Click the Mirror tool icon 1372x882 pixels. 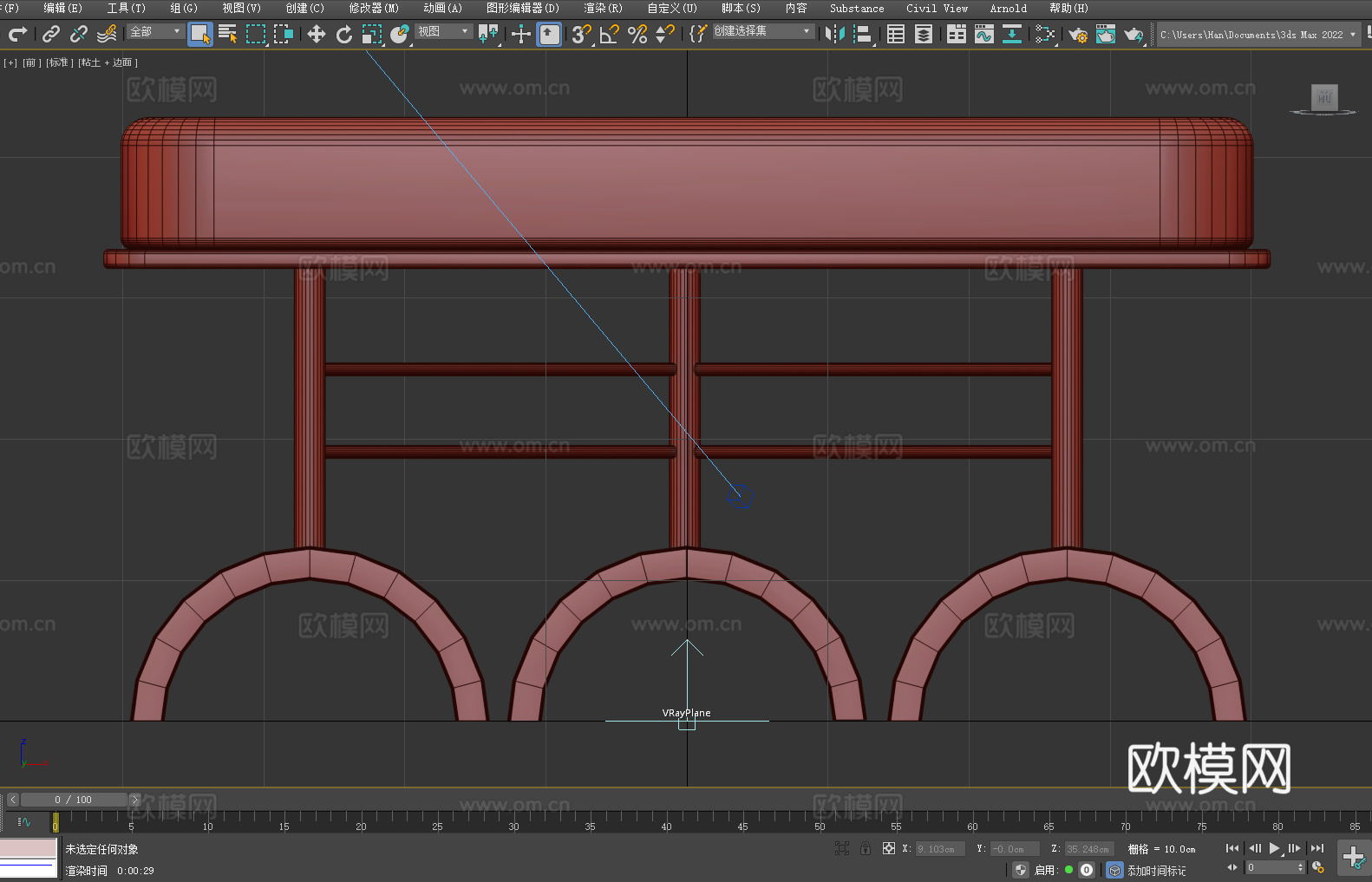834,34
